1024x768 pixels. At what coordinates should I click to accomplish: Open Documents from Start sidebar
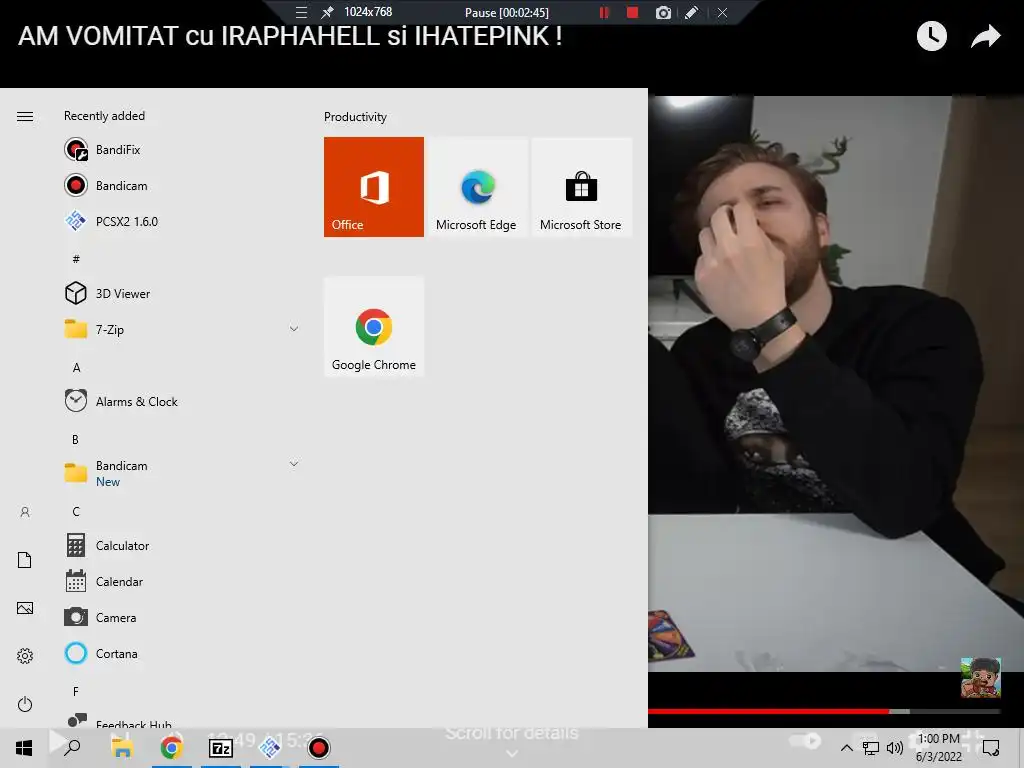(x=25, y=560)
